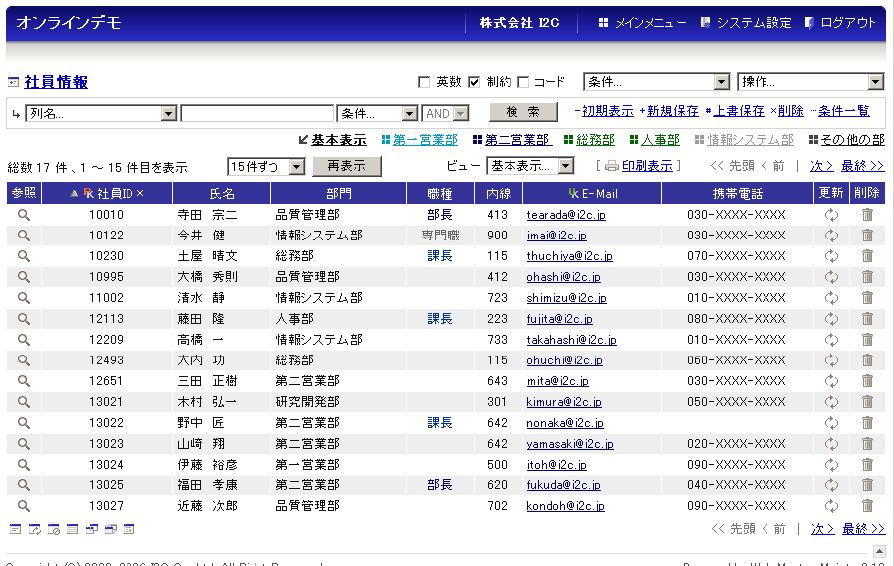
Task: Open the 列名 column dropdown
Action: click(100, 114)
